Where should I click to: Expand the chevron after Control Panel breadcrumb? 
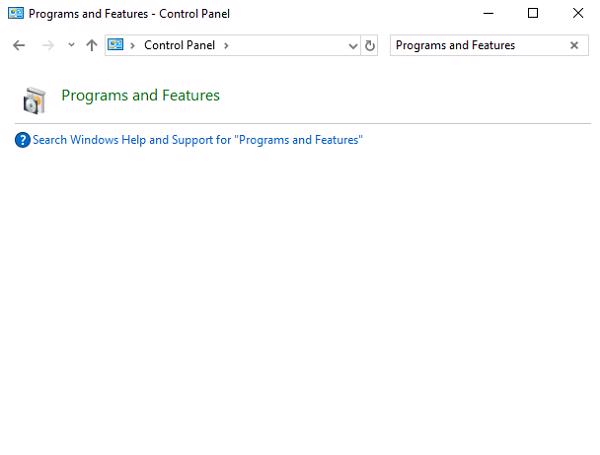coord(226,45)
